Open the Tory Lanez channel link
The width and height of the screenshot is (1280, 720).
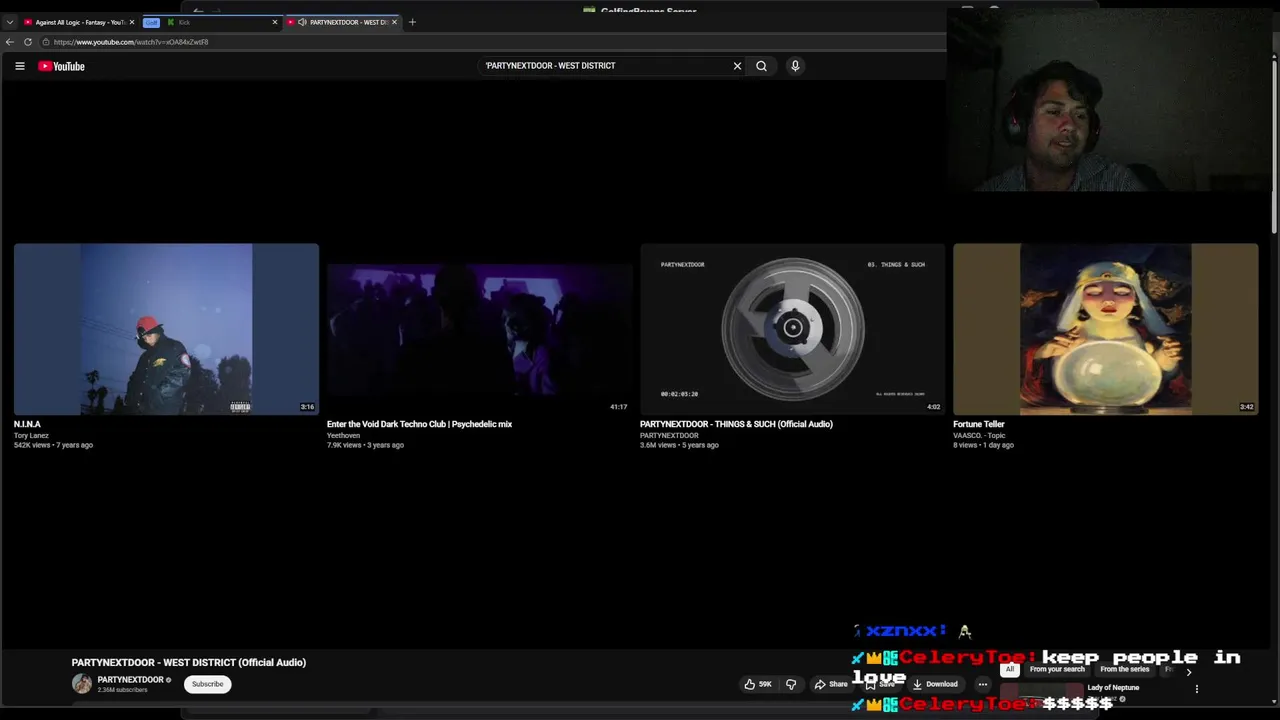tap(31, 435)
